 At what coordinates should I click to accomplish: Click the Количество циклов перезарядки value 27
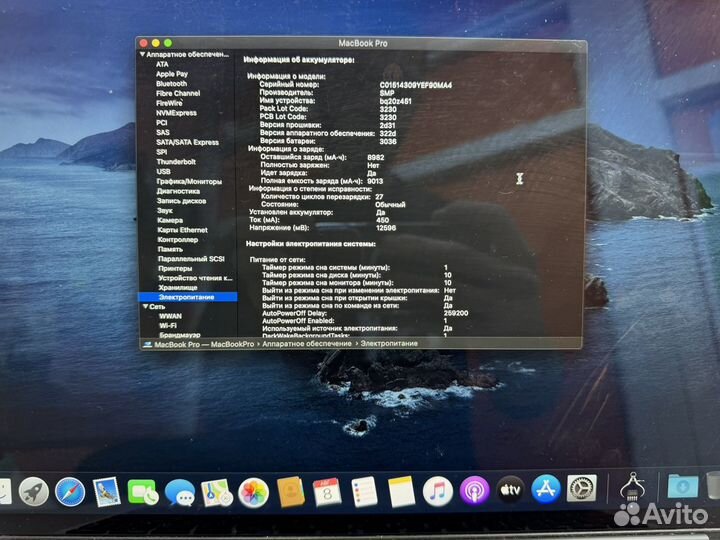point(379,197)
